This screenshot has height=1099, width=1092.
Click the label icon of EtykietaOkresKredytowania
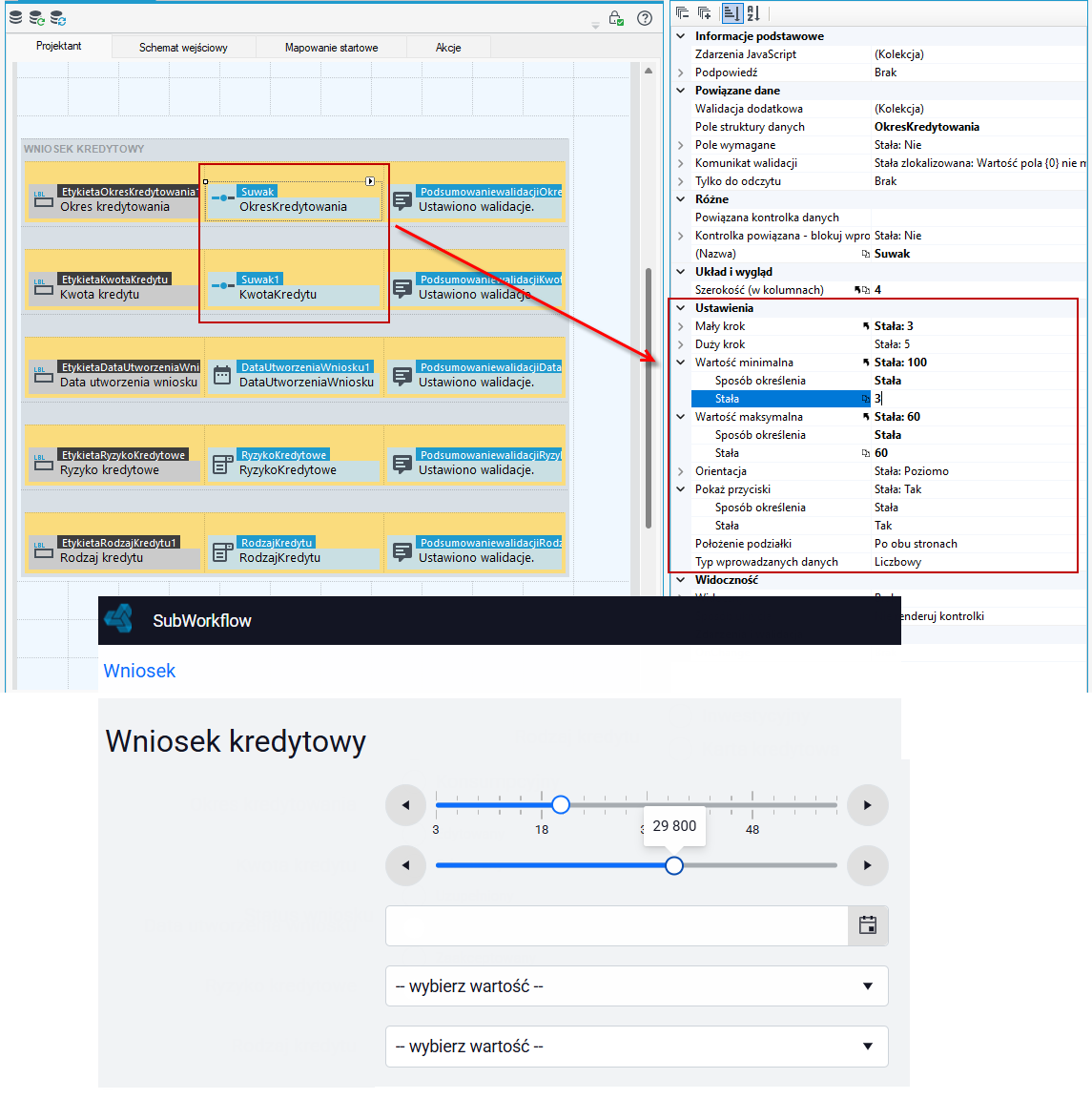click(x=44, y=199)
